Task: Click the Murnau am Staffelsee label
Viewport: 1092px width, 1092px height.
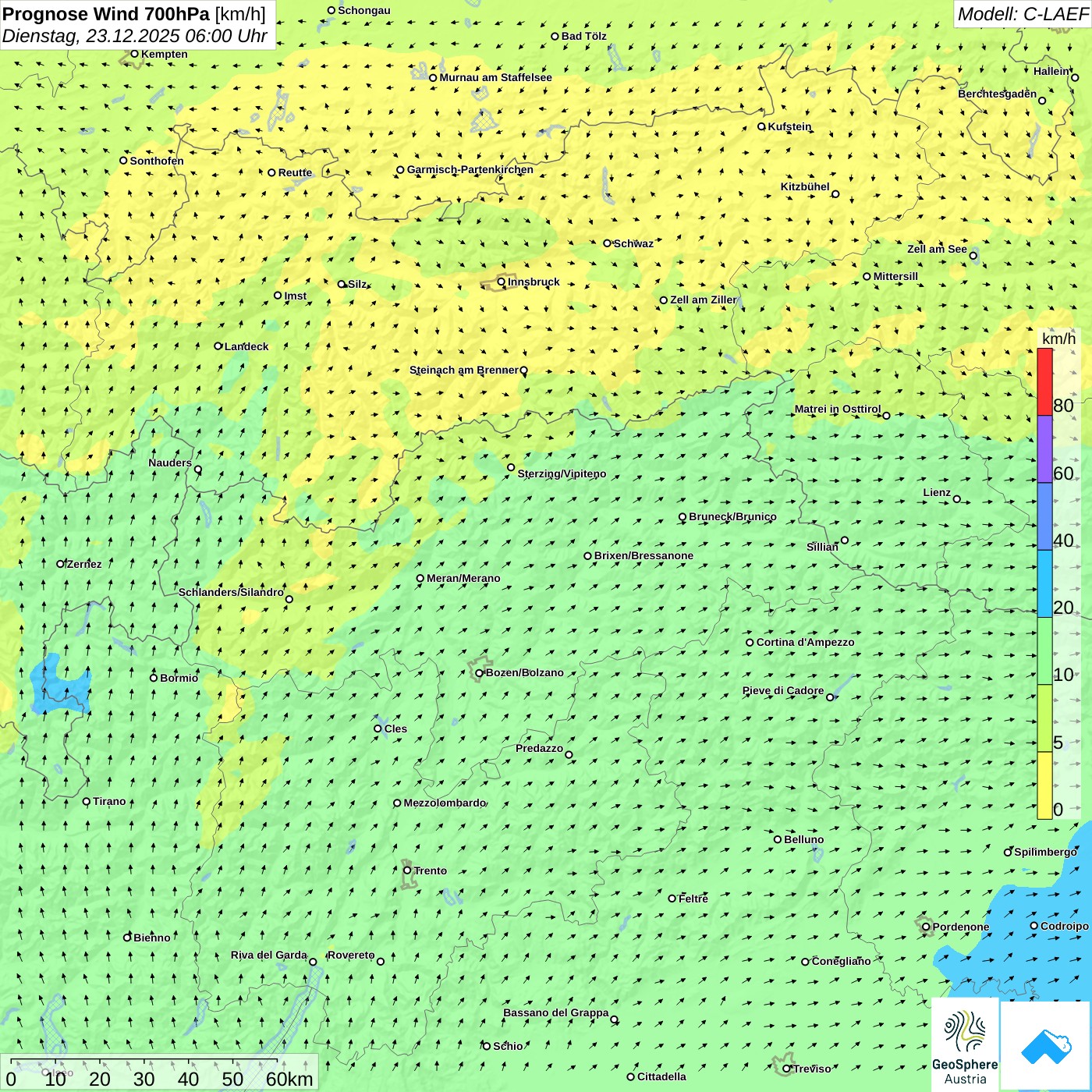Action: (495, 77)
